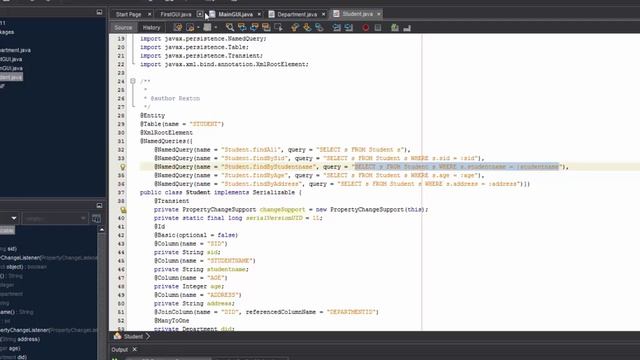Image resolution: width=640 pixels, height=360 pixels.
Task: Stop Macro Recording square icon
Action: coord(378,27)
